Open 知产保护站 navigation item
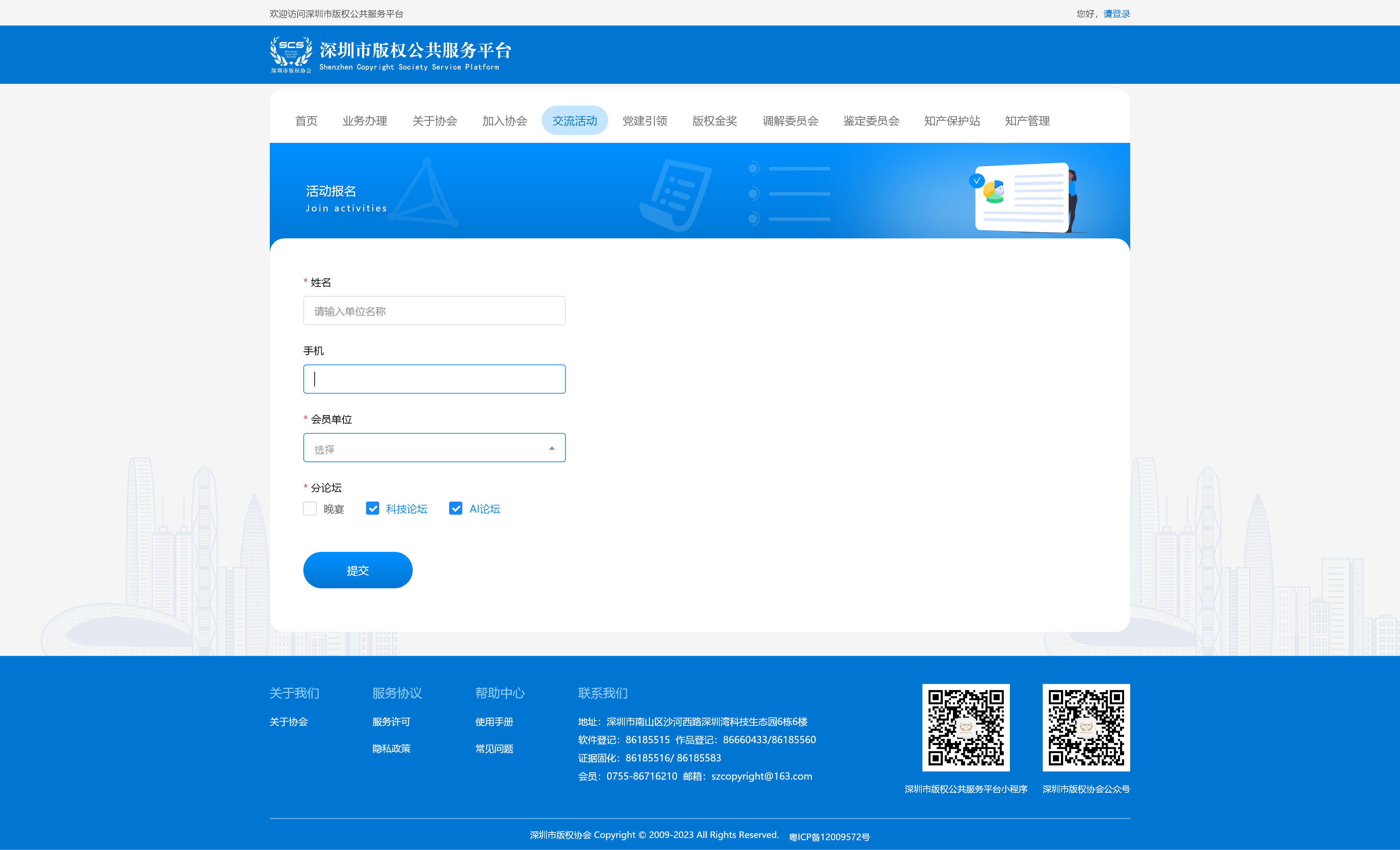 pos(952,120)
